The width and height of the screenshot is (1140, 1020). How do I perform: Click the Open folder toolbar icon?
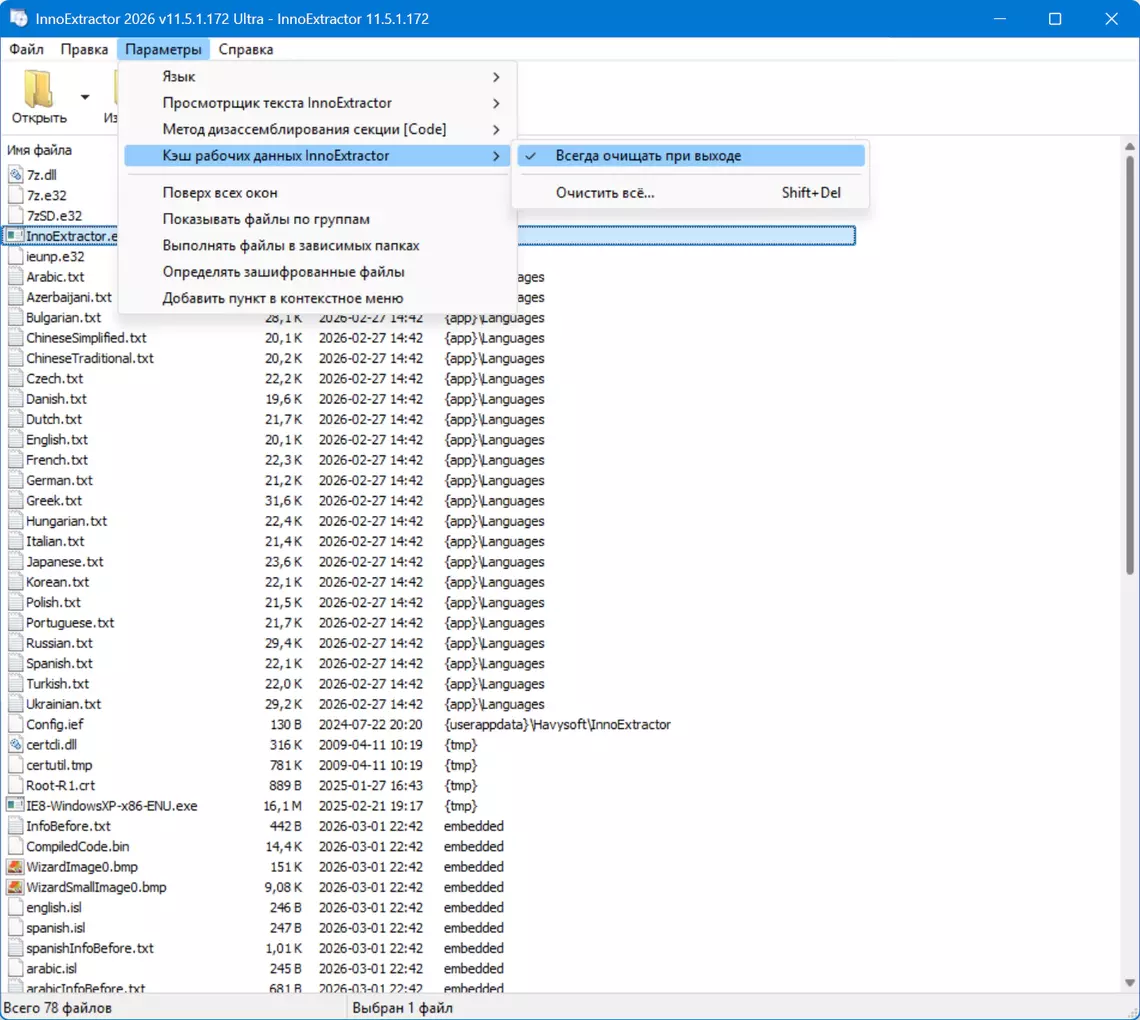coord(38,89)
